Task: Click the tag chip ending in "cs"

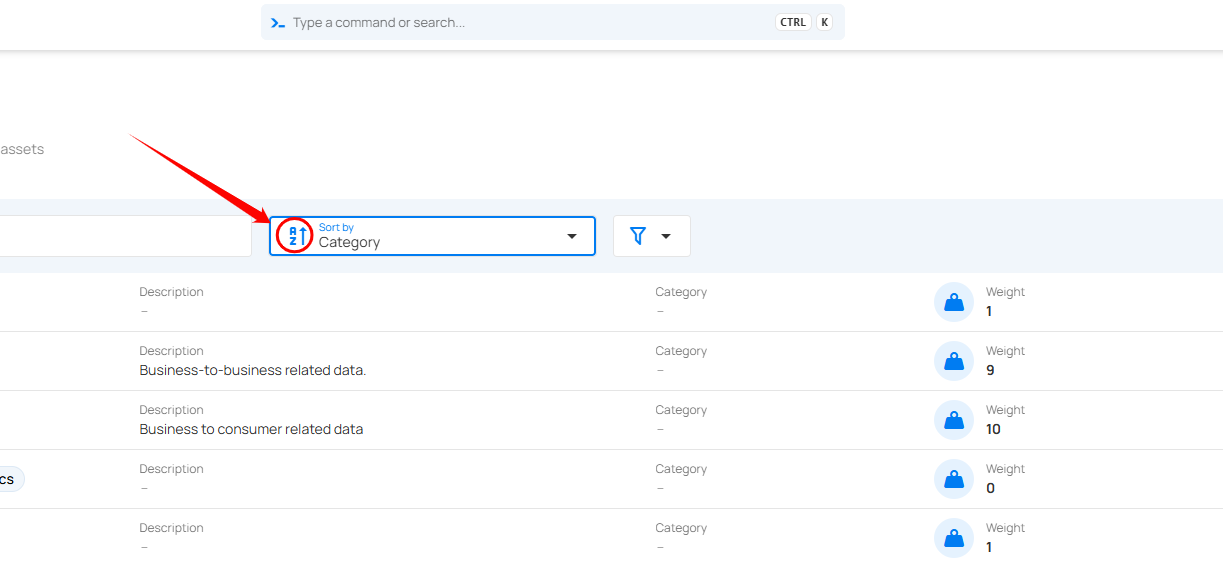Action: [8, 479]
